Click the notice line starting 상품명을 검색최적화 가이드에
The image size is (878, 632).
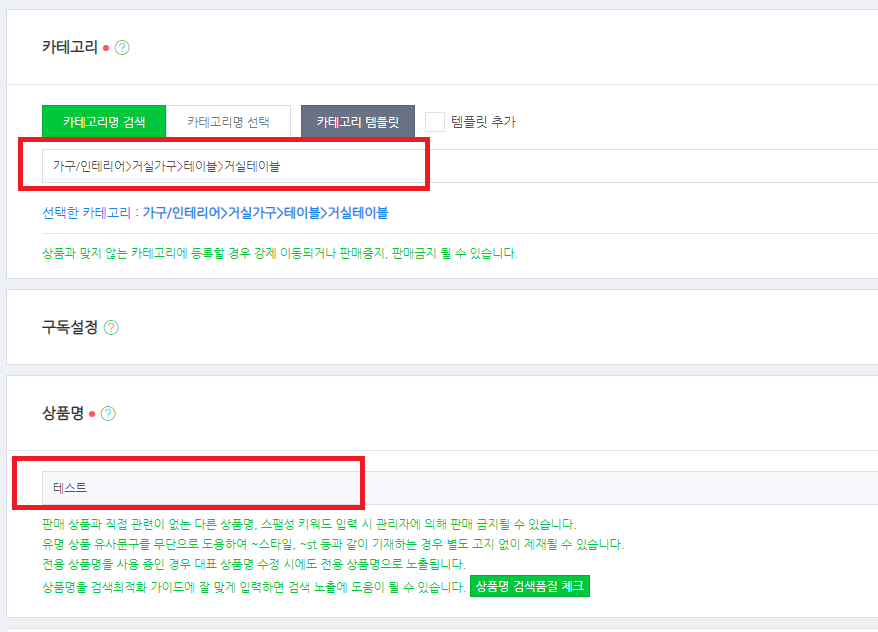tap(254, 587)
